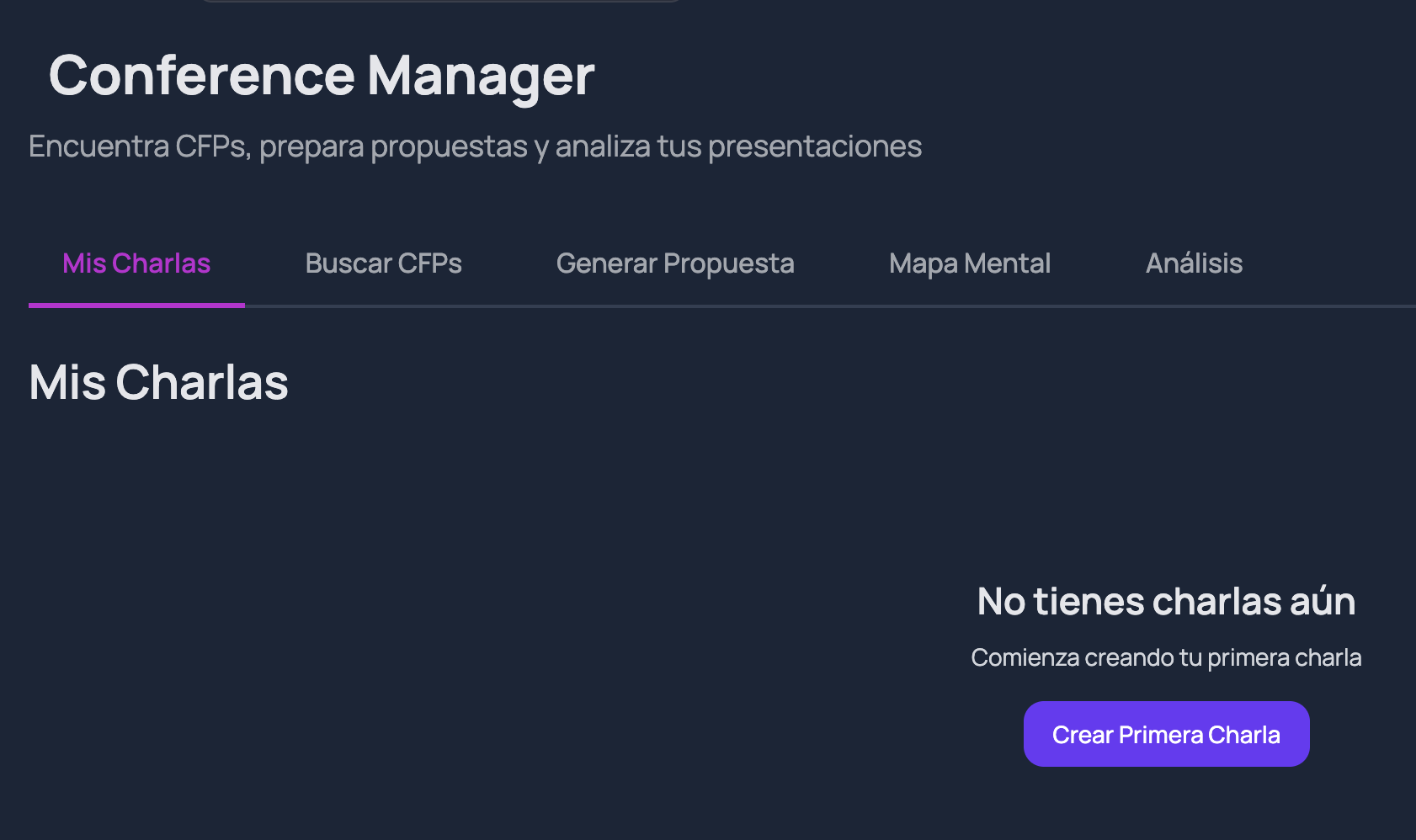
Task: Select the Mapa Mental tab
Action: [x=969, y=263]
